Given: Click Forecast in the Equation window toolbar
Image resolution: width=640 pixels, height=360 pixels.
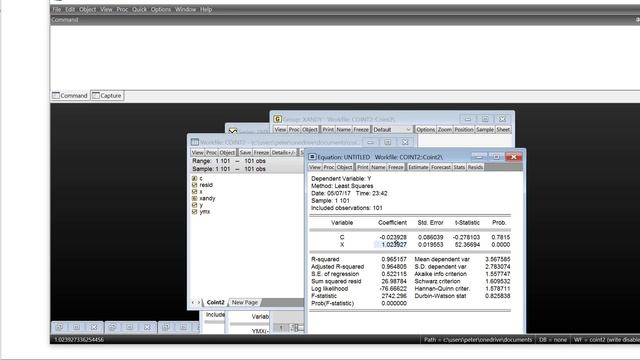Looking at the screenshot, I should pyautogui.click(x=441, y=167).
